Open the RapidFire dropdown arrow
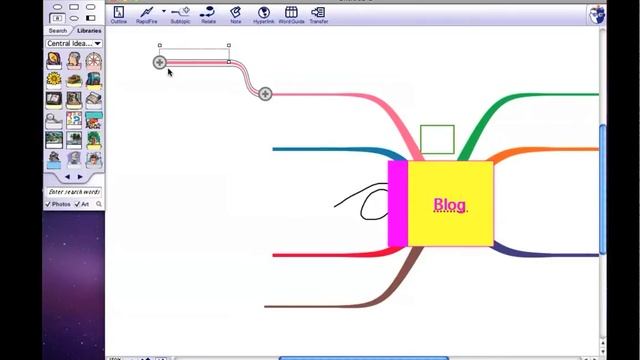This screenshot has width=640, height=360. pyautogui.click(x=164, y=11)
